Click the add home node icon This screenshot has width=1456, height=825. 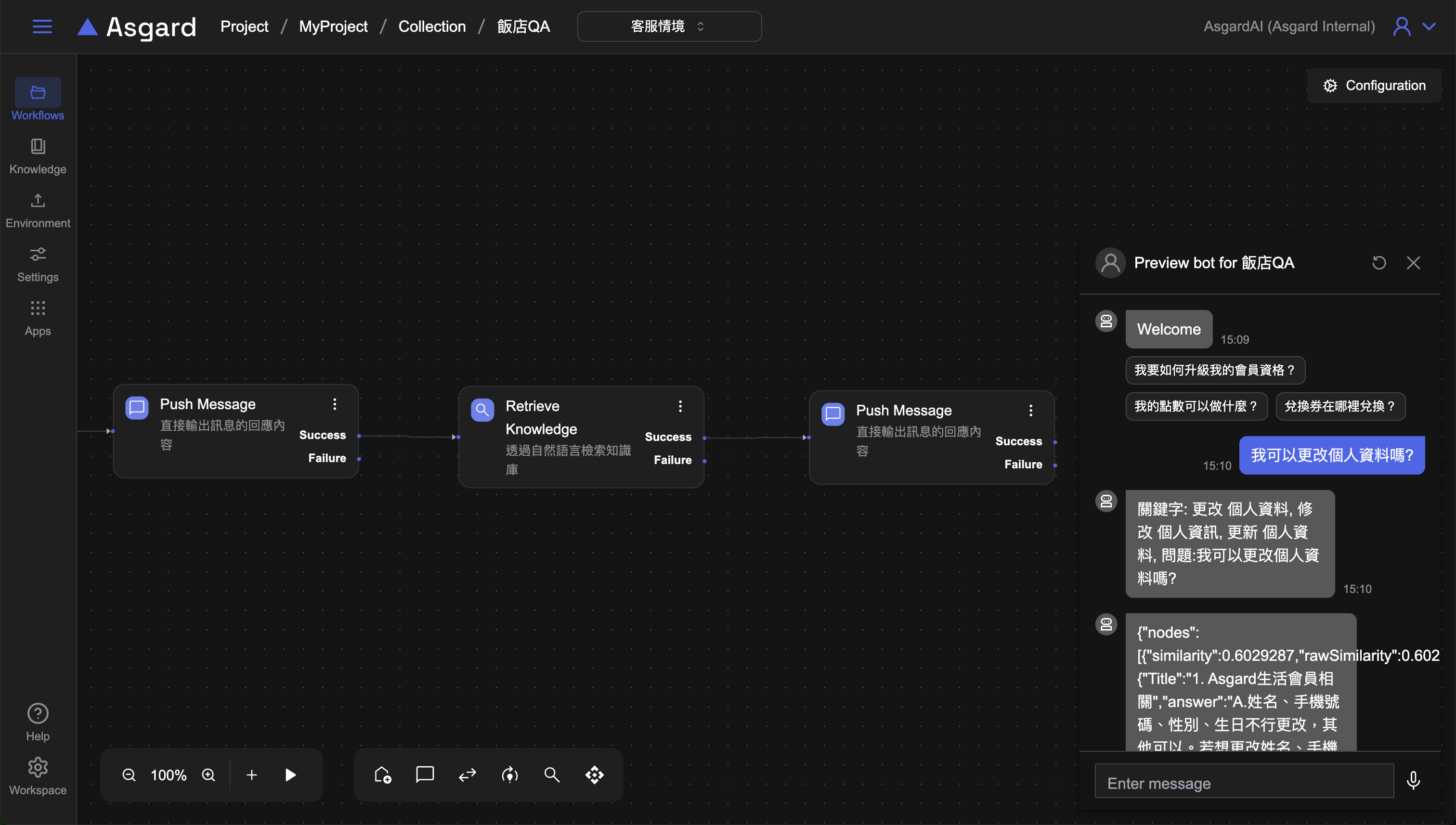click(383, 775)
